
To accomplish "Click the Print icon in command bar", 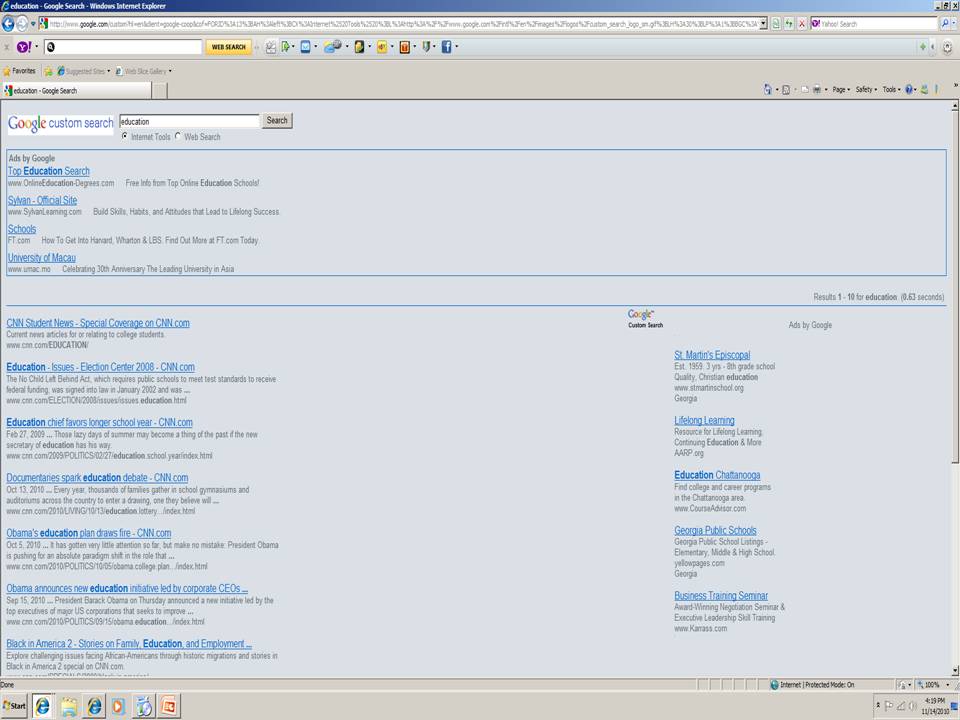I will point(816,89).
